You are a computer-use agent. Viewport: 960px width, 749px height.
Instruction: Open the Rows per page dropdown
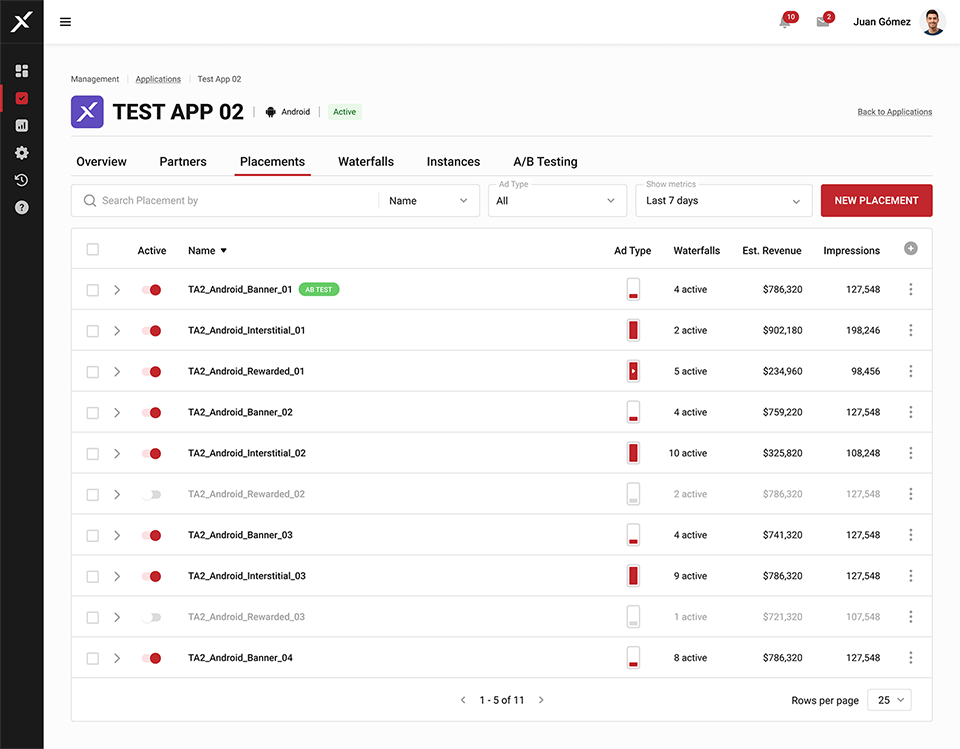889,700
